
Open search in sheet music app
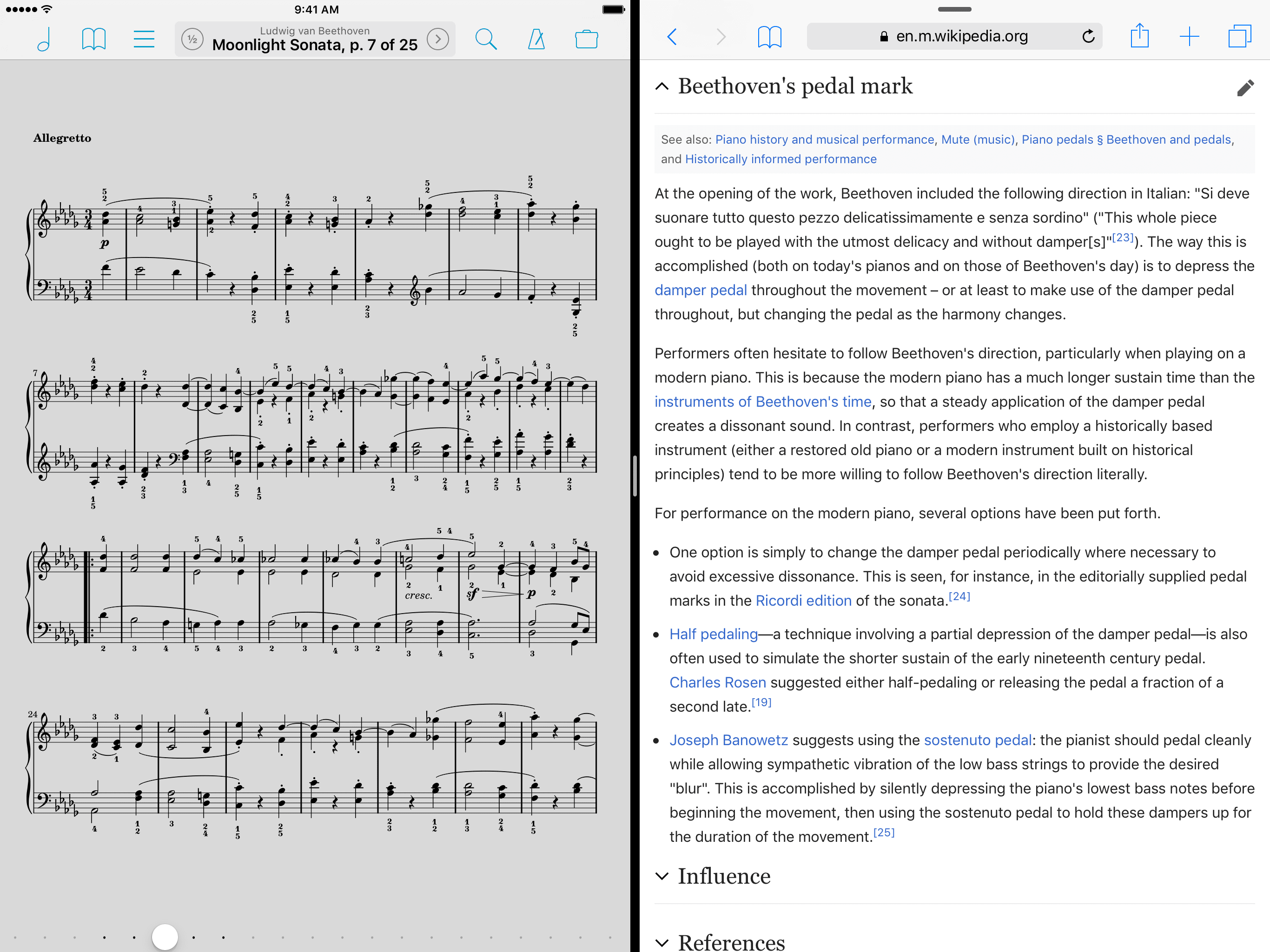[x=486, y=39]
